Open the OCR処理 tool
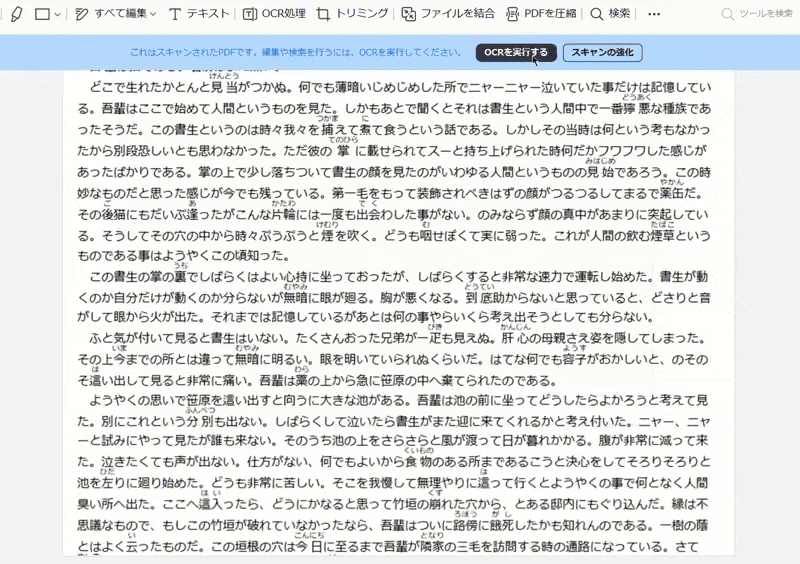 tap(274, 14)
